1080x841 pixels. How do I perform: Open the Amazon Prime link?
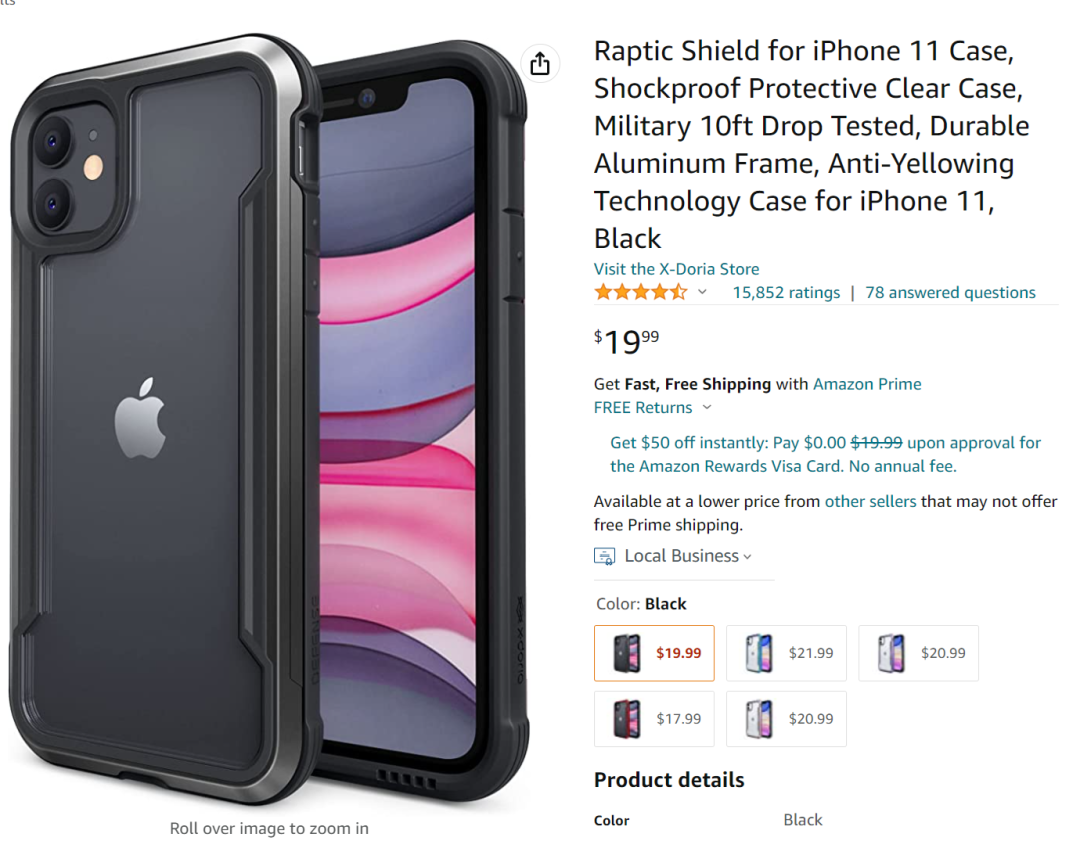click(x=867, y=384)
